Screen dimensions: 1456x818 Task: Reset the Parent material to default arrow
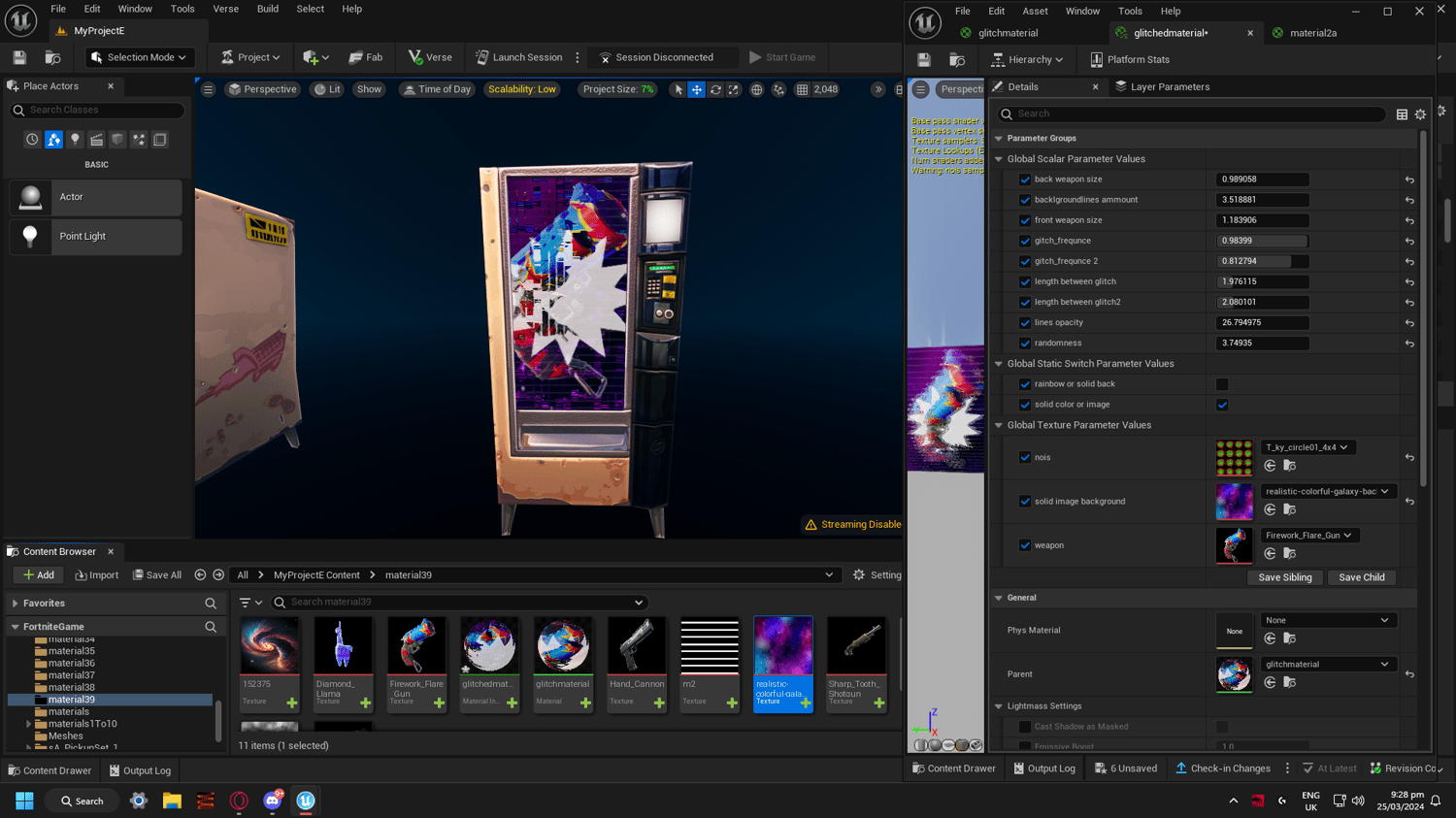[1409, 674]
